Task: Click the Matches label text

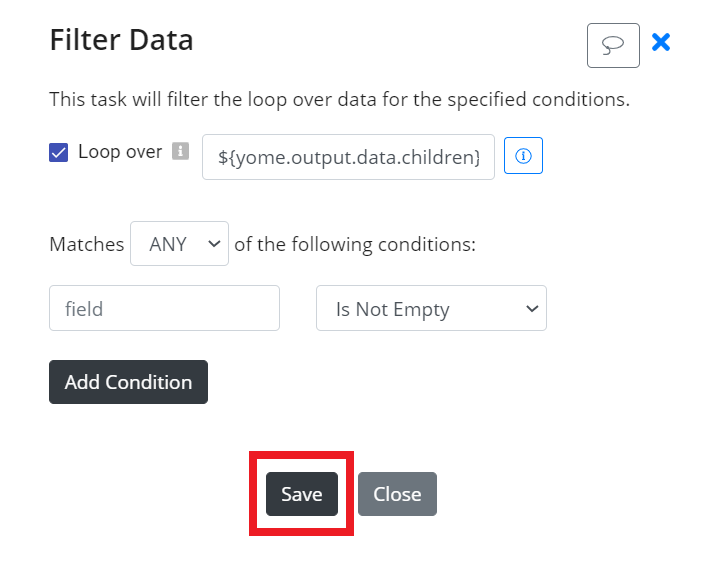Action: coord(87,245)
